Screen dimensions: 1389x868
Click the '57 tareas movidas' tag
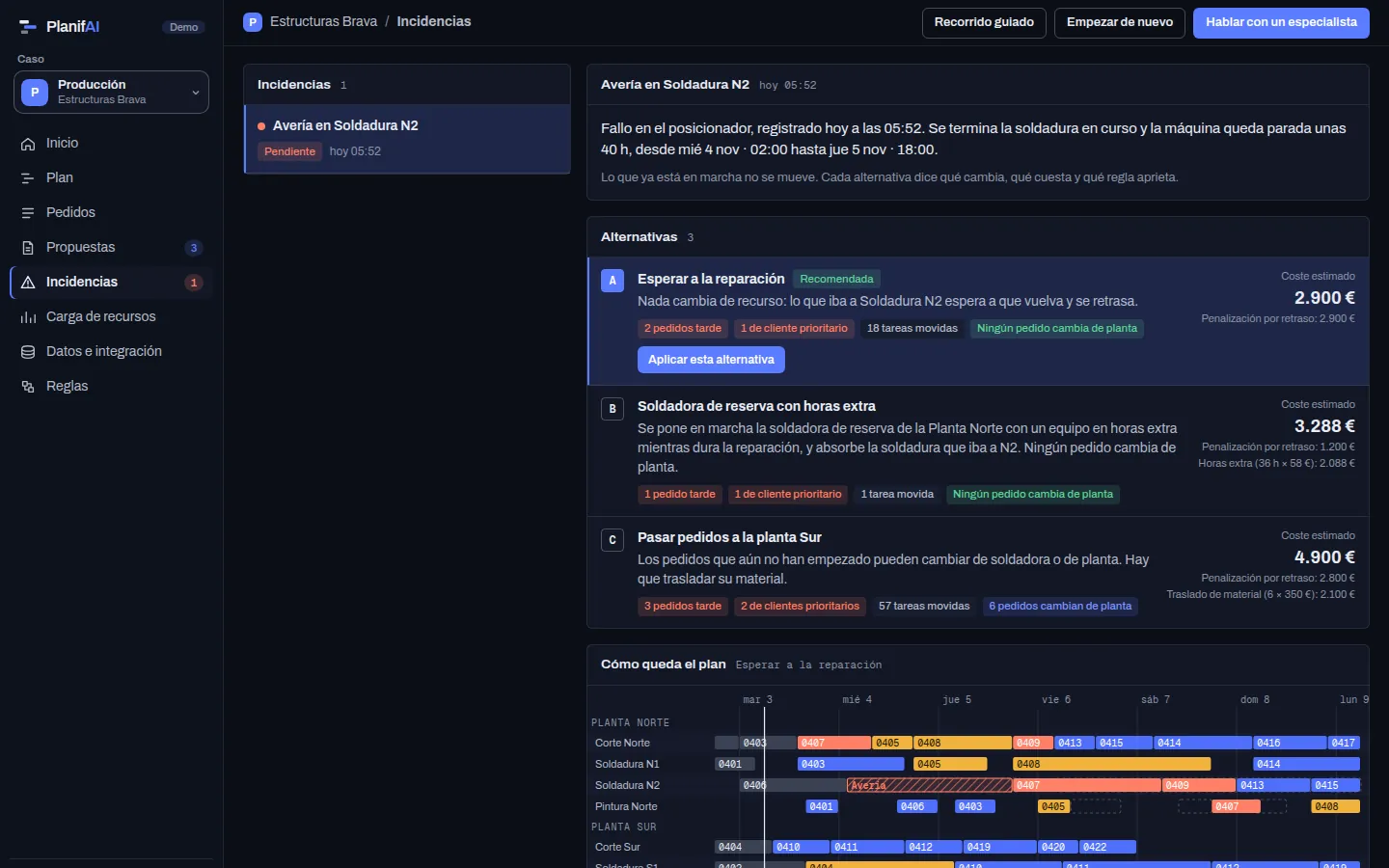(924, 606)
